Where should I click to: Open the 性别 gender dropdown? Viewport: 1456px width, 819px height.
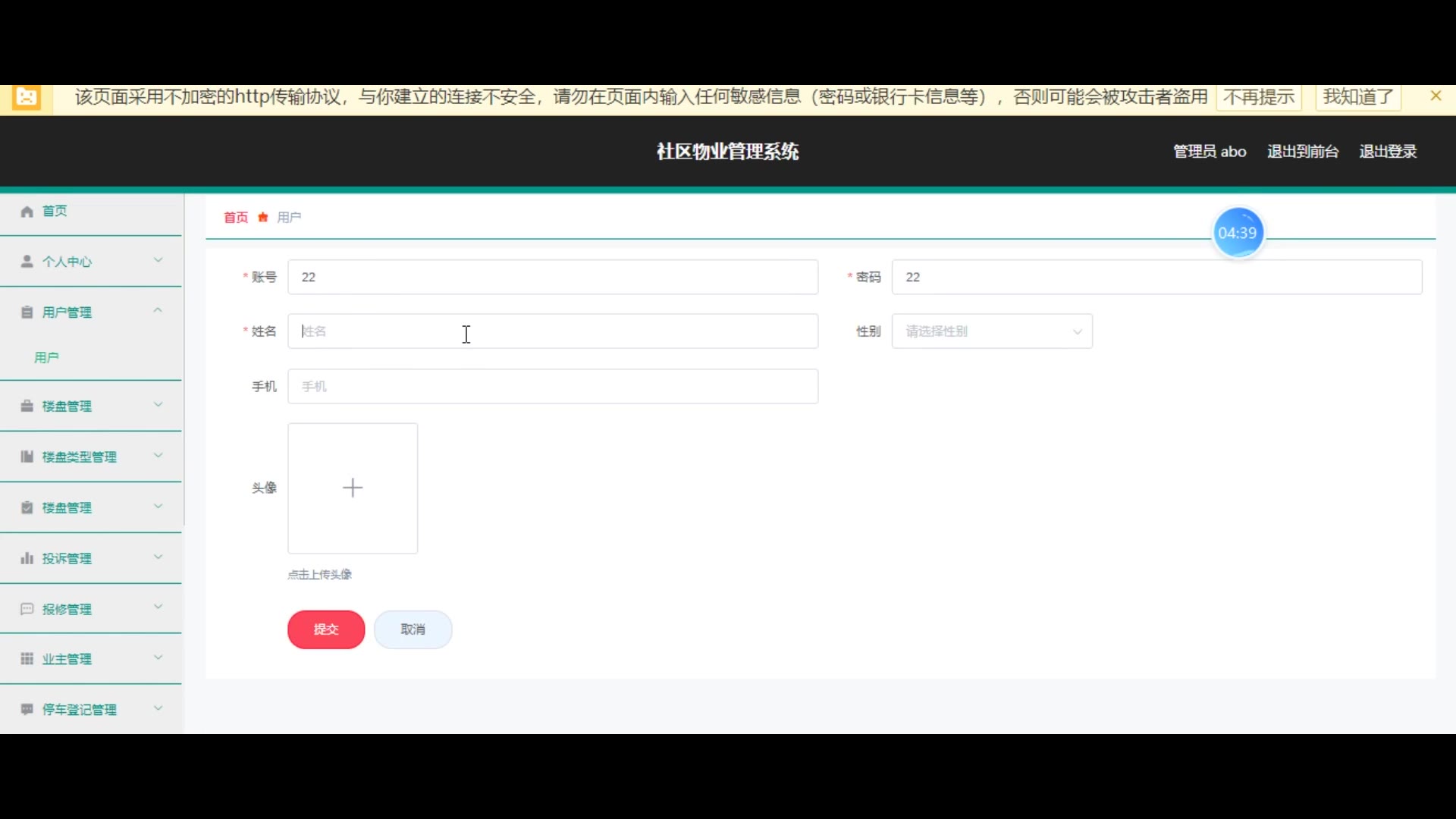click(x=992, y=331)
